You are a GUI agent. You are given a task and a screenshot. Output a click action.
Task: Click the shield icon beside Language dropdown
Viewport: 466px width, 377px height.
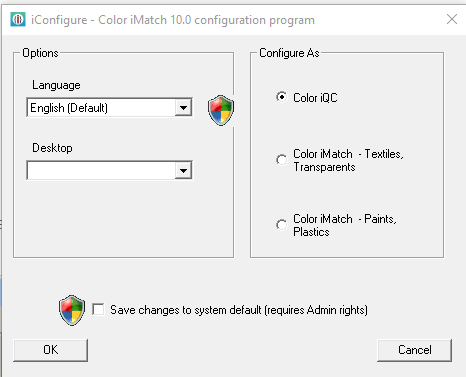pyautogui.click(x=221, y=110)
